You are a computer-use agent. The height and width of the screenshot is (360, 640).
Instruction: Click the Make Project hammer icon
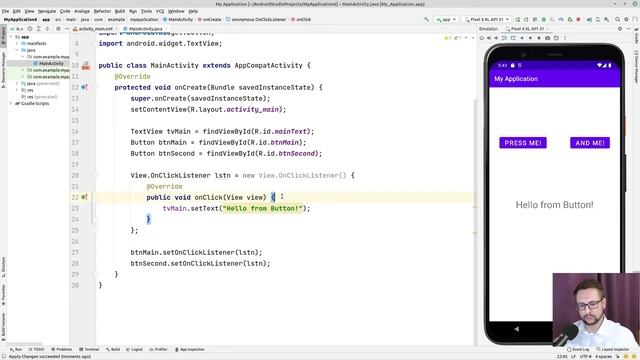coord(427,19)
